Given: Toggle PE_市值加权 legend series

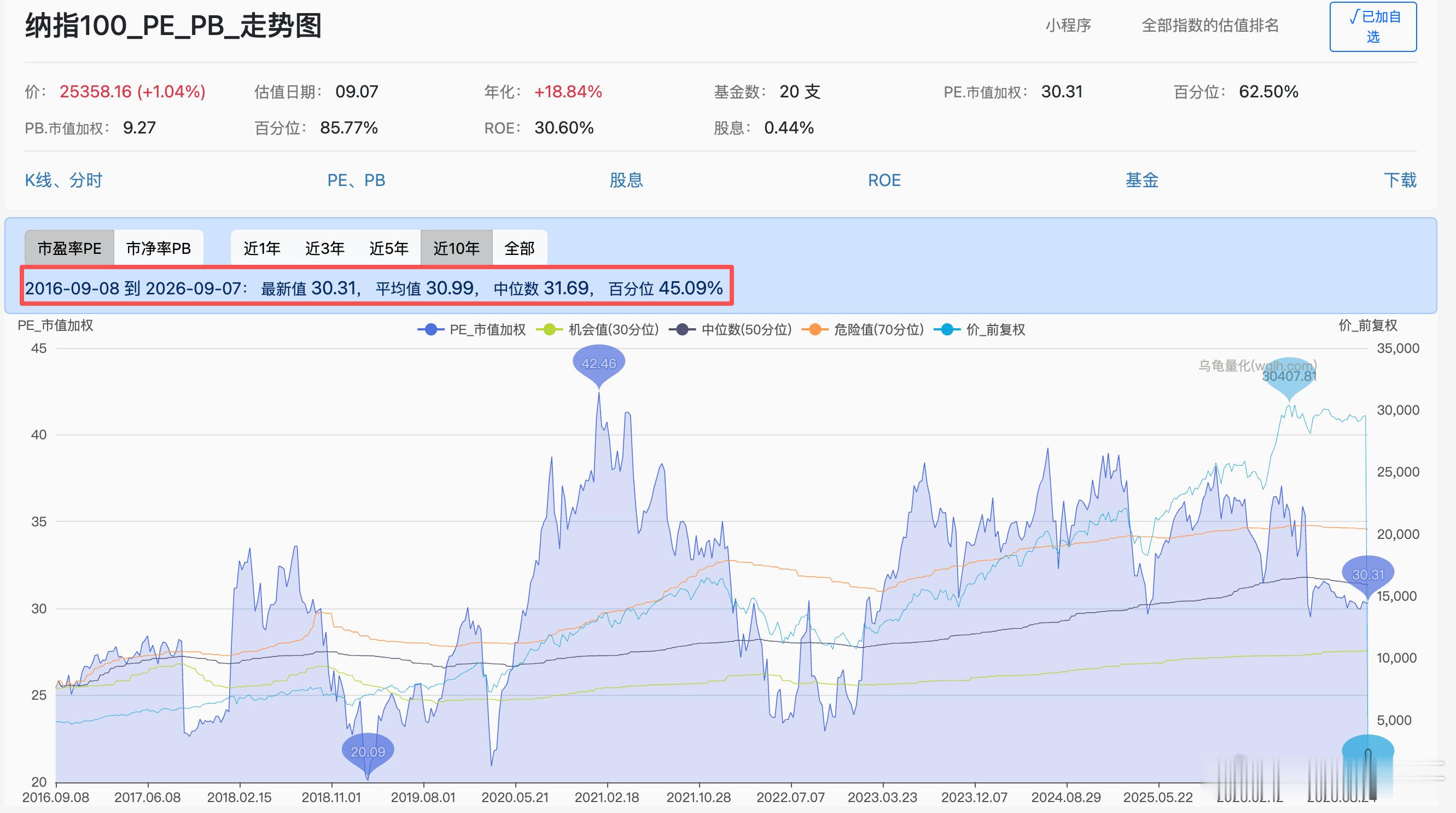Looking at the screenshot, I should (x=471, y=329).
